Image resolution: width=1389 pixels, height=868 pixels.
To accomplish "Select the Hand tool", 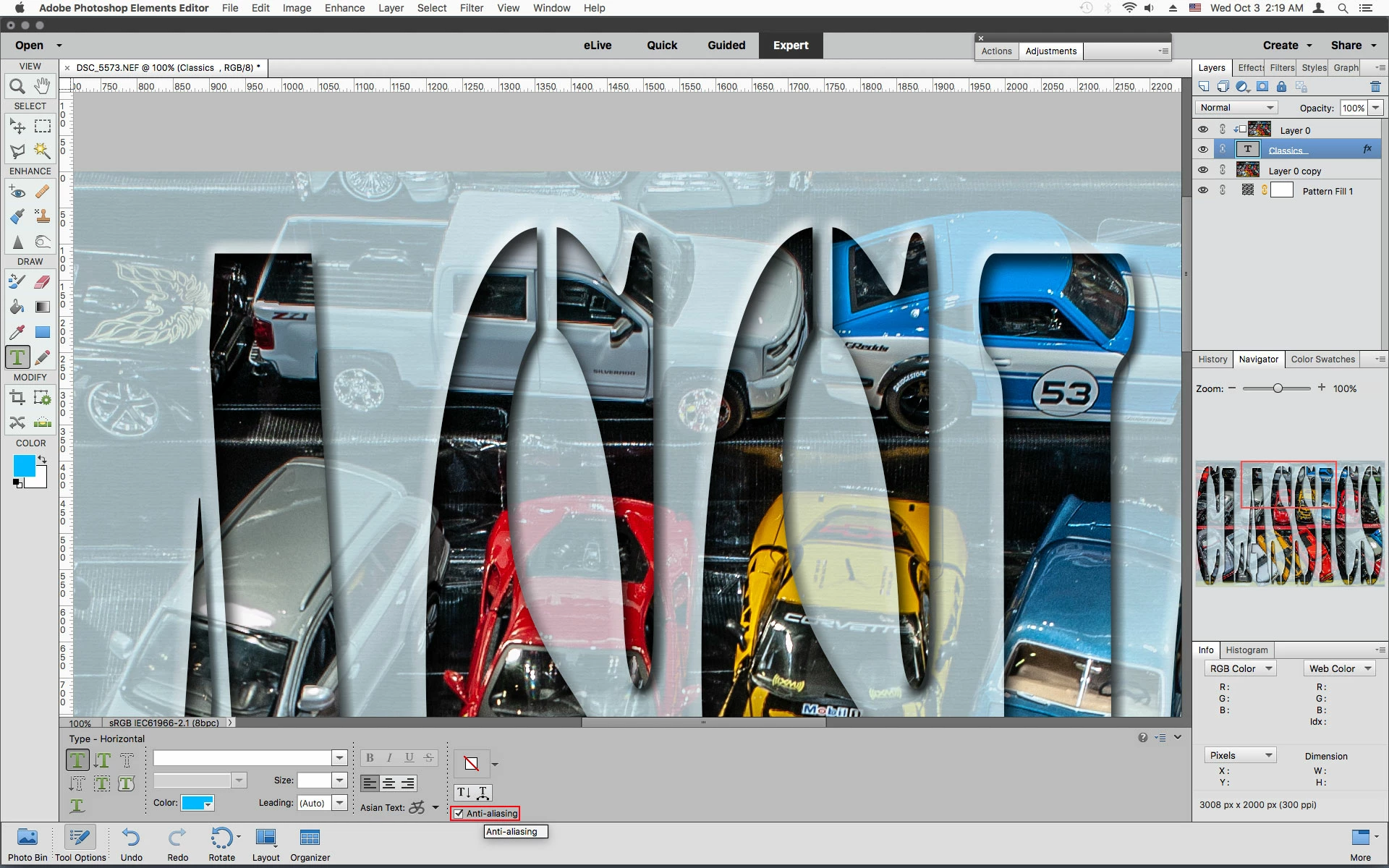I will (43, 86).
